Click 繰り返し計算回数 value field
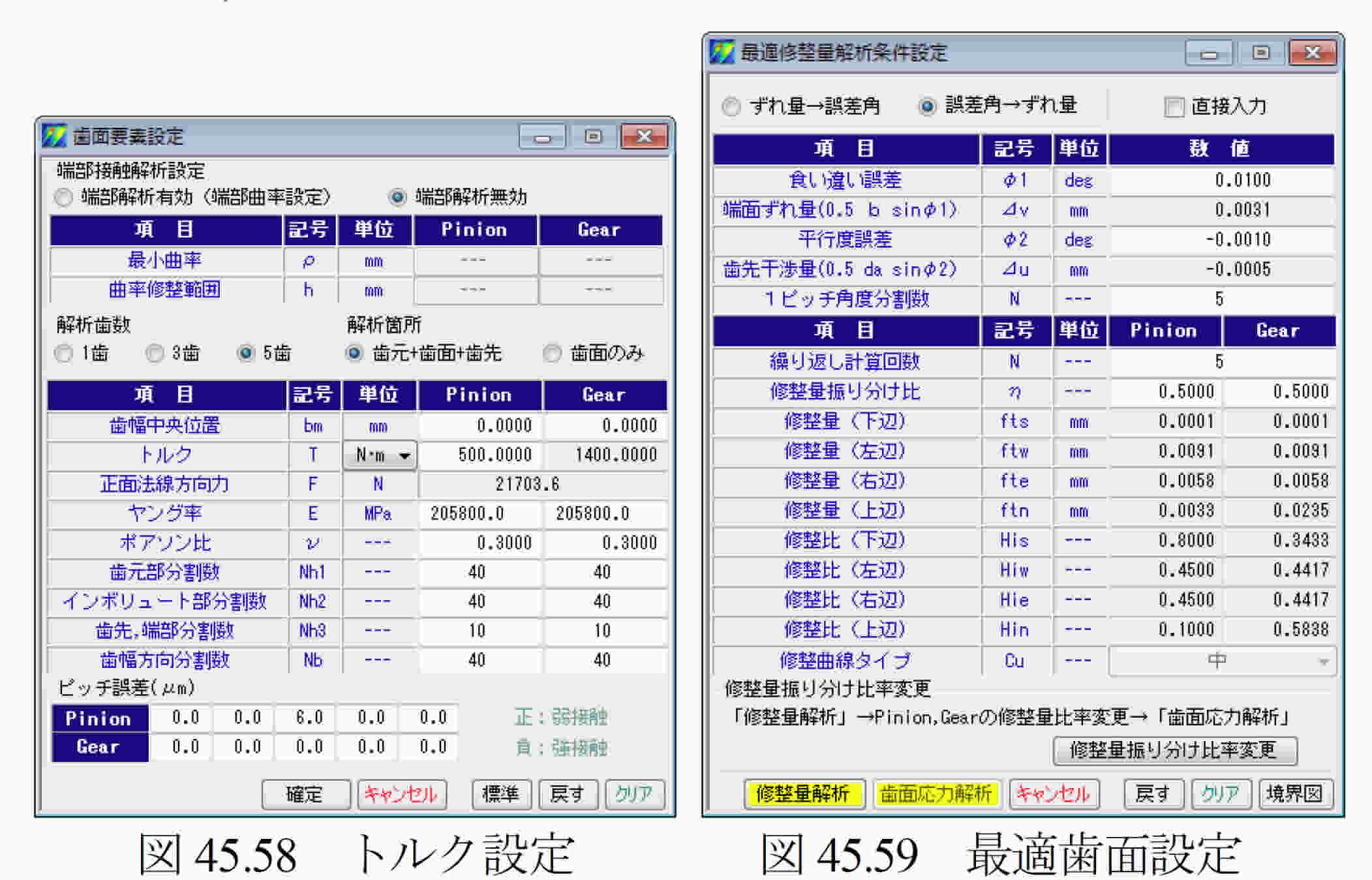 click(1222, 361)
